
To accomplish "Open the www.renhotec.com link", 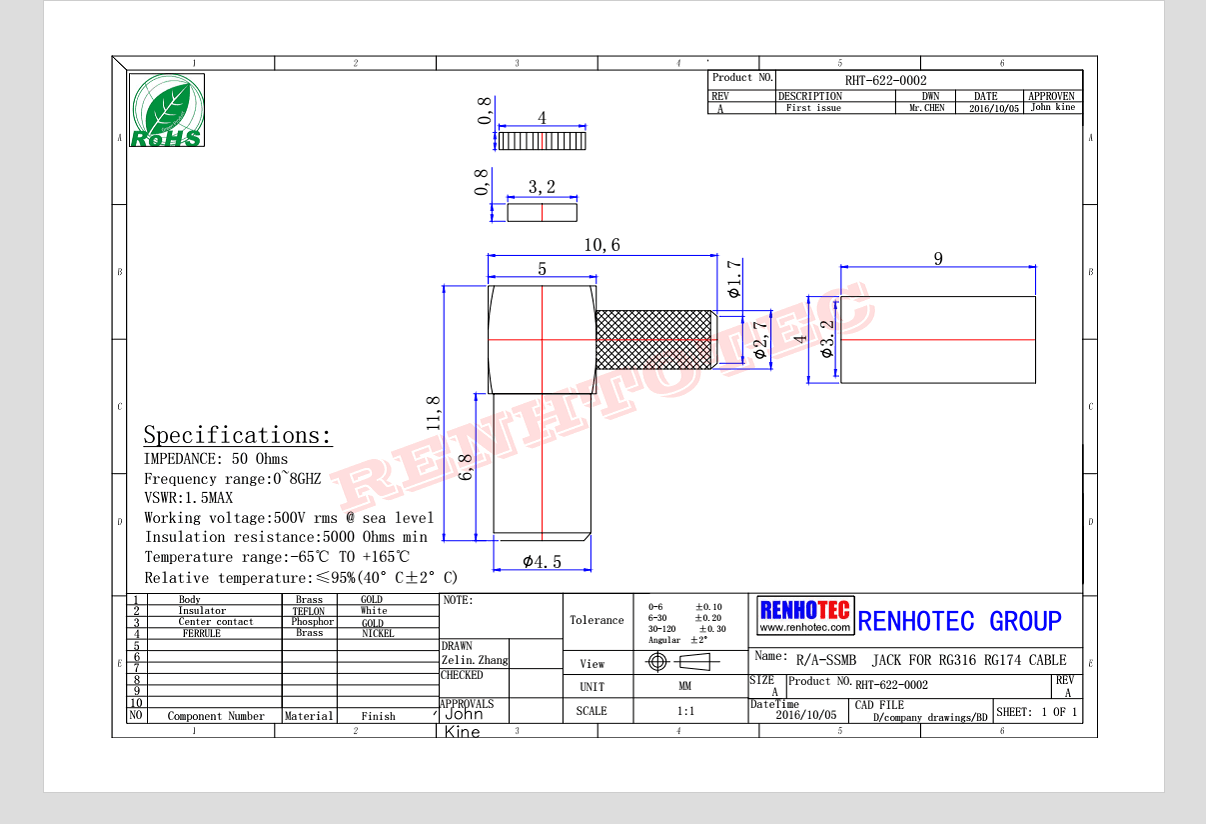I will [x=805, y=628].
